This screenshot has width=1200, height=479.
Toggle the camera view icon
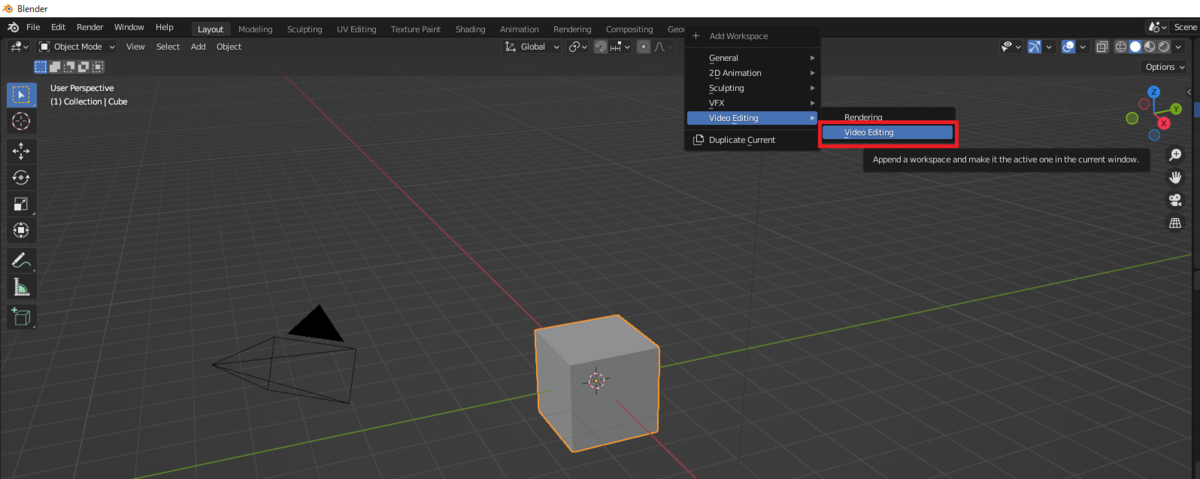(1176, 200)
